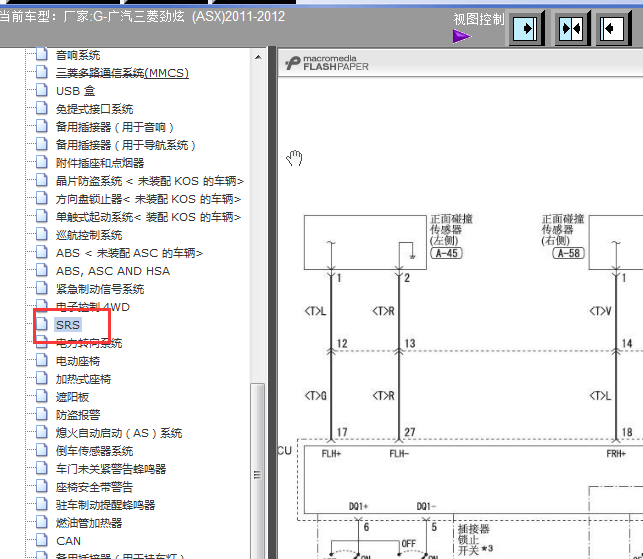Click the current vehicle model header text

[x=142, y=17]
